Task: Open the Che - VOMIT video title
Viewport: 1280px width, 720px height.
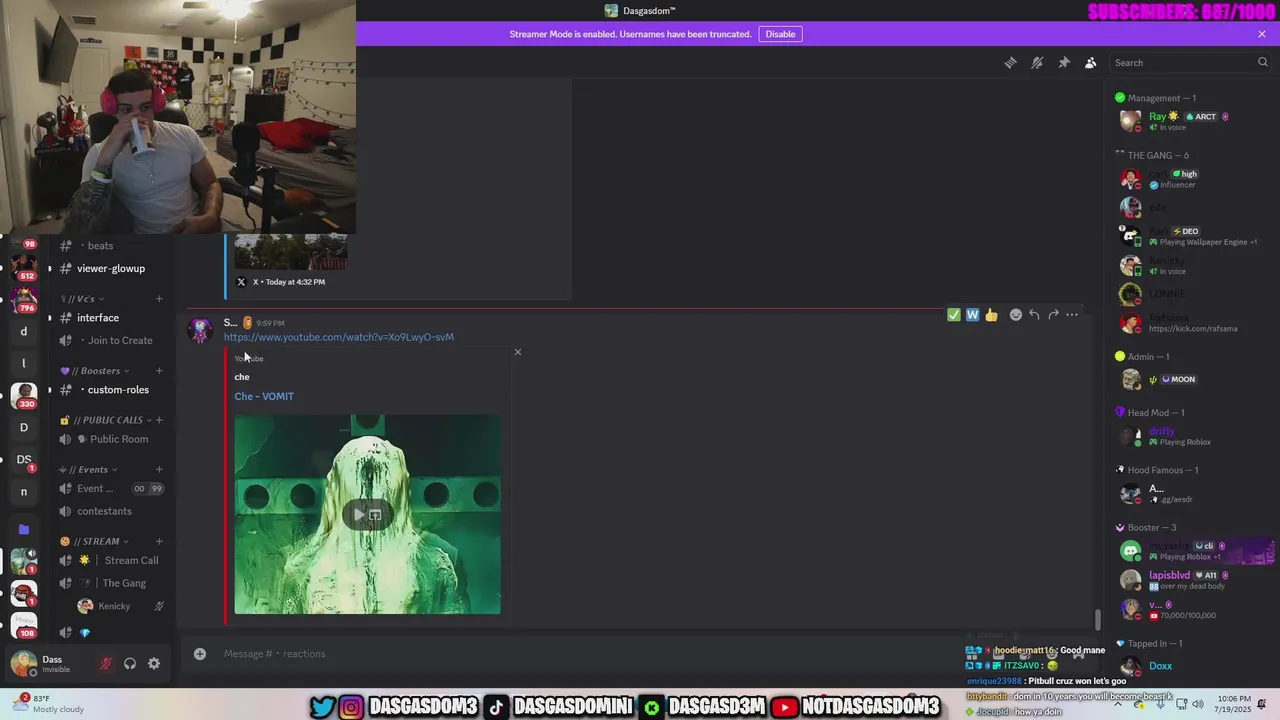Action: pyautogui.click(x=264, y=396)
